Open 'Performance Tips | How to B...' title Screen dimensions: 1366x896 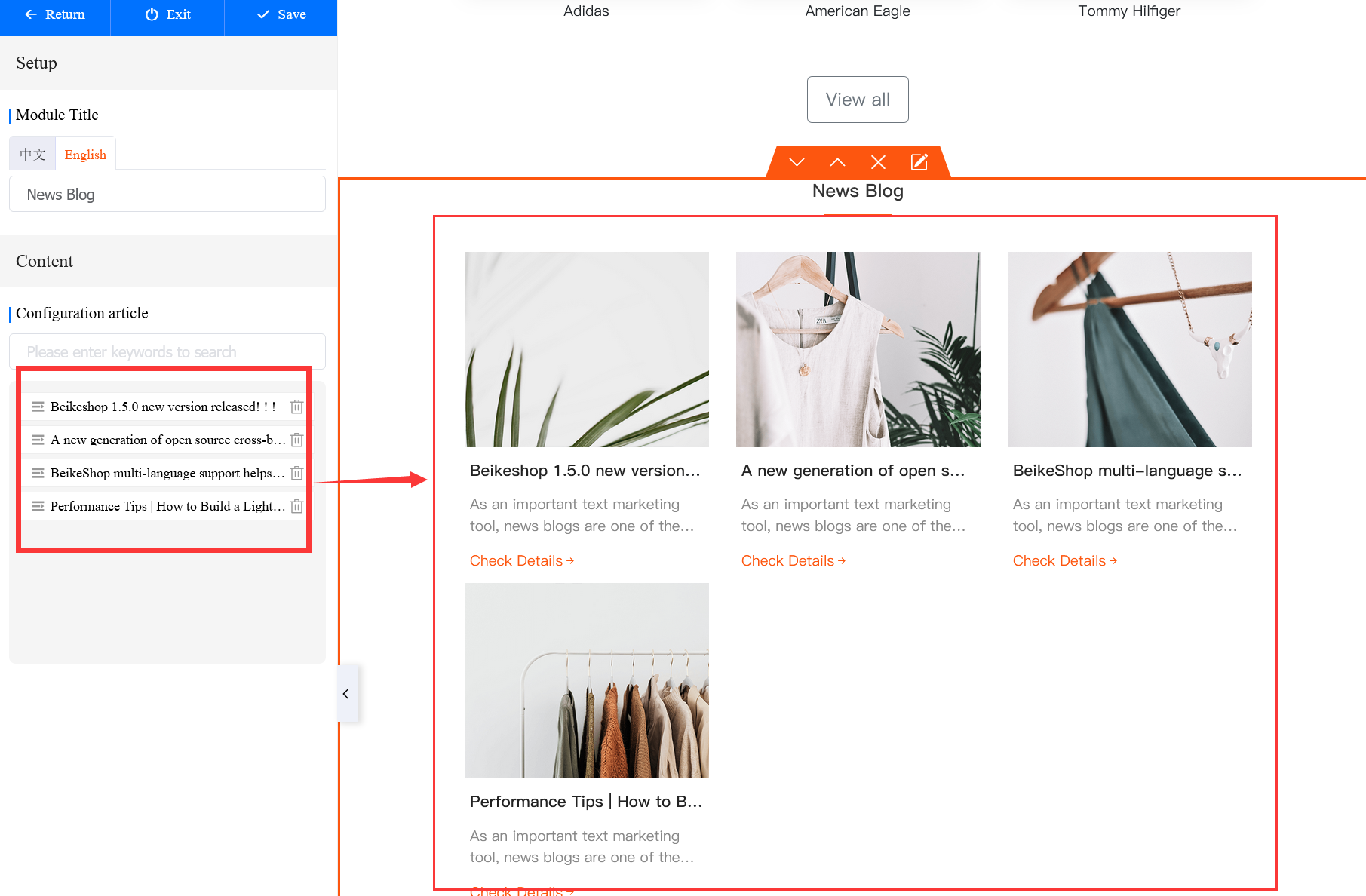click(586, 802)
